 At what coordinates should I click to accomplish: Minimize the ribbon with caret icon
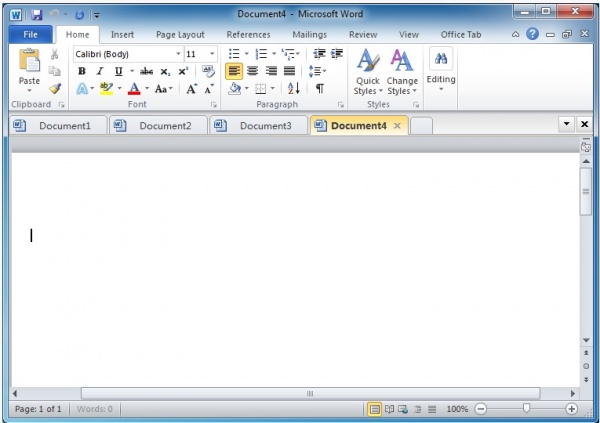coord(515,34)
